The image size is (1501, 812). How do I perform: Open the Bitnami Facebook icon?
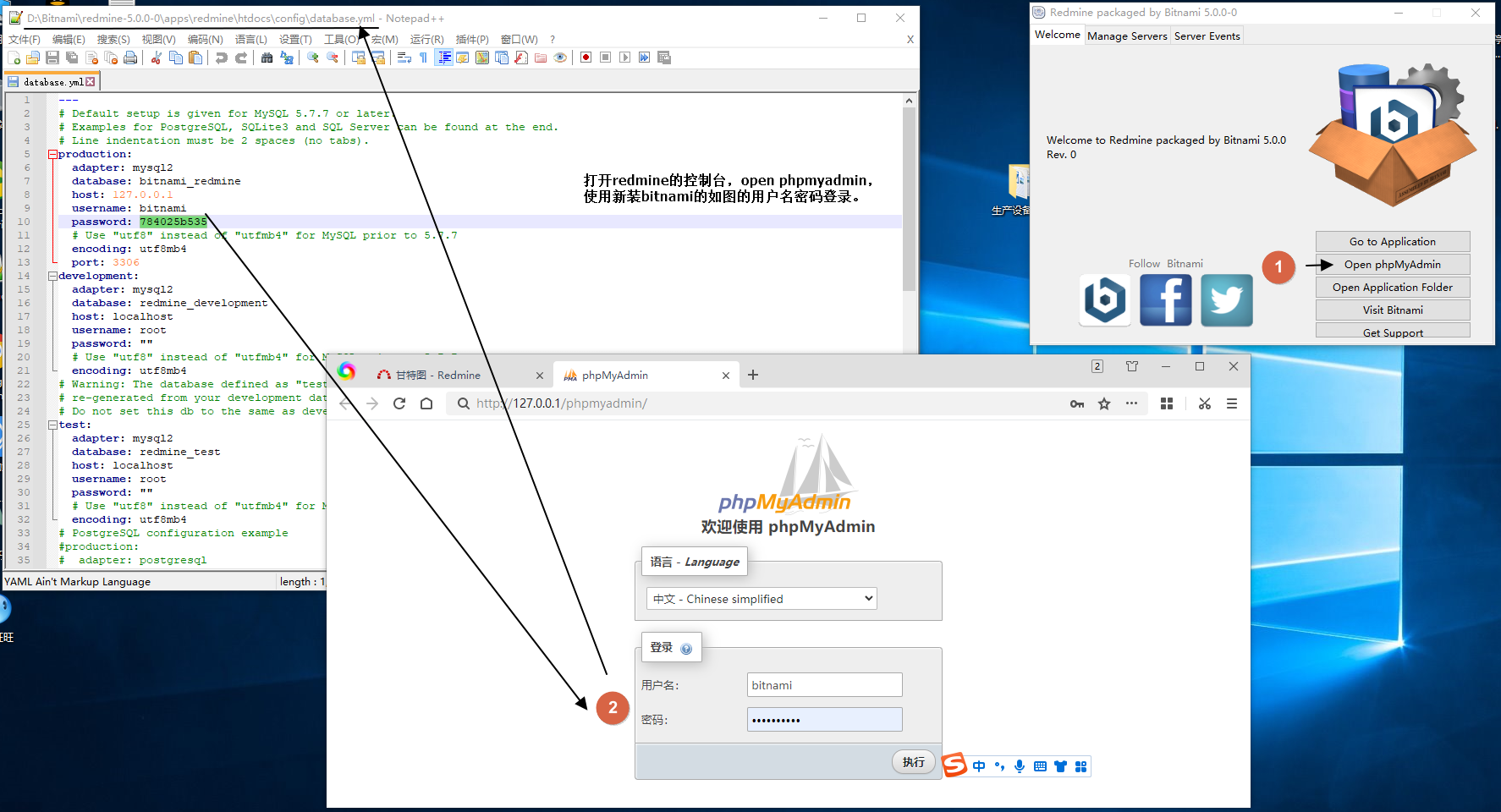pyautogui.click(x=1166, y=299)
